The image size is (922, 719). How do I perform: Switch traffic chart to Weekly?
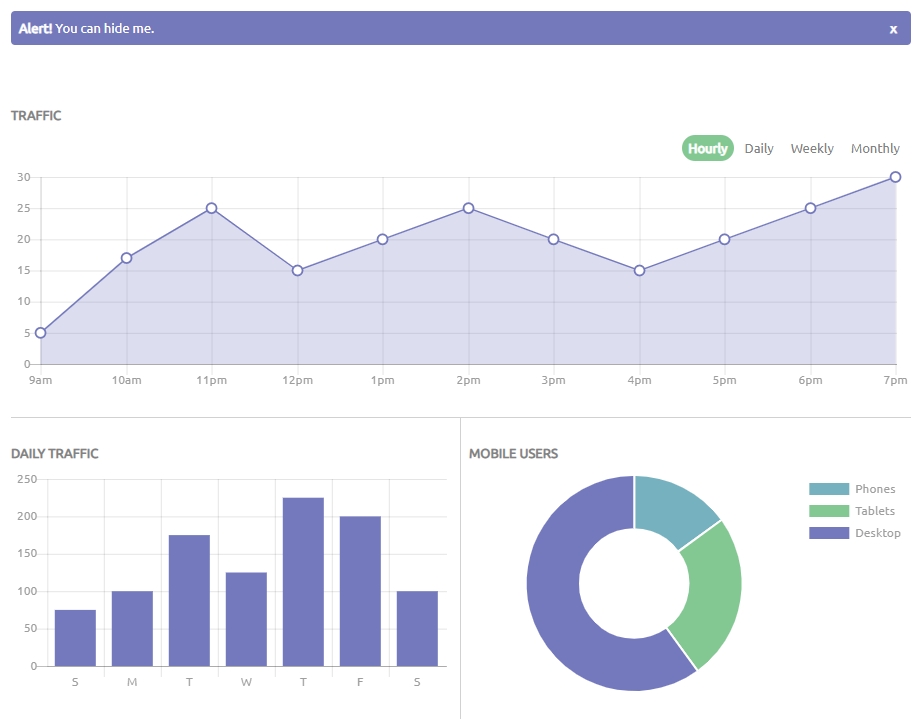tap(811, 148)
